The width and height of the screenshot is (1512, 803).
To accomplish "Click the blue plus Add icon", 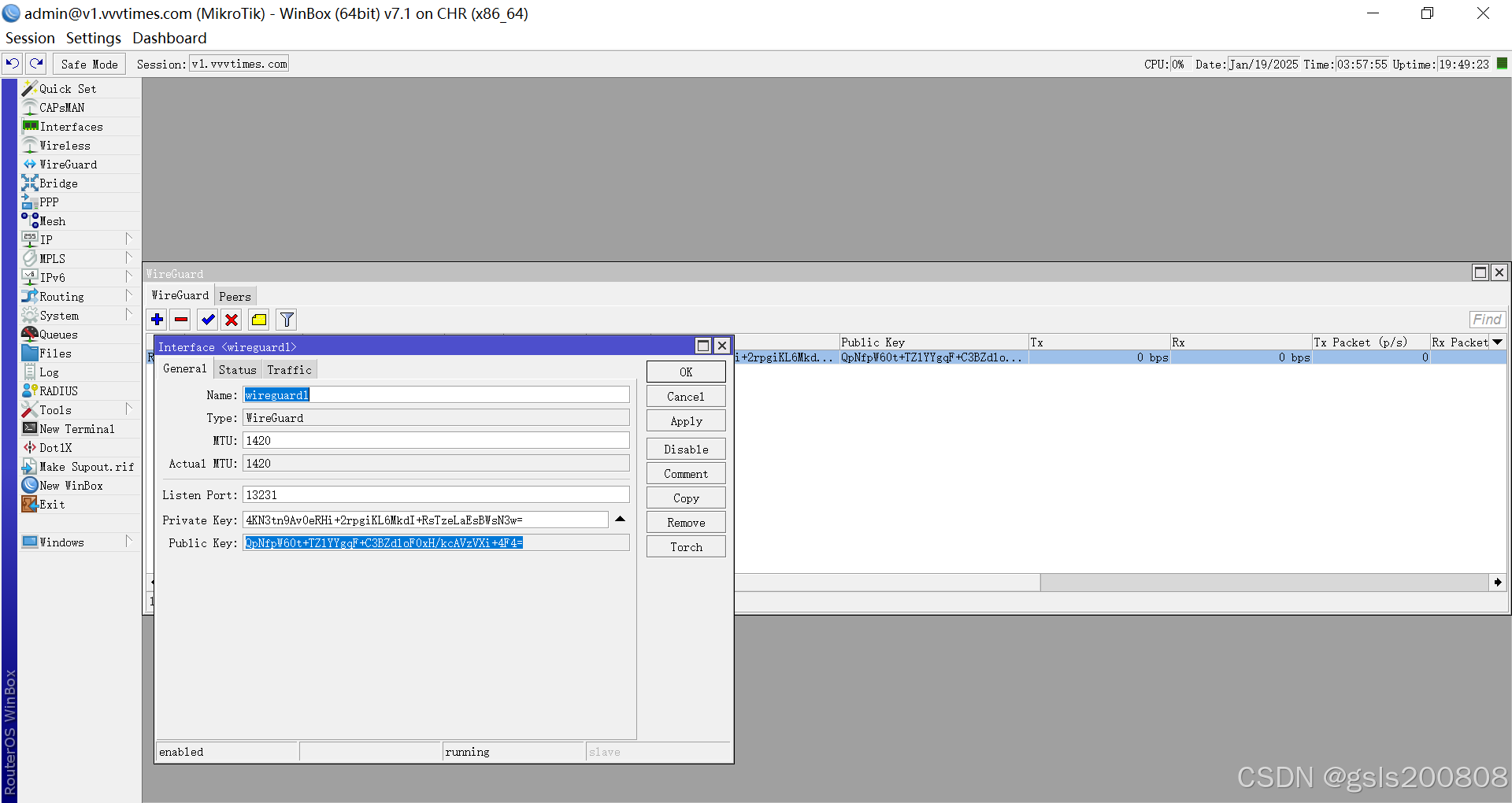I will [157, 320].
